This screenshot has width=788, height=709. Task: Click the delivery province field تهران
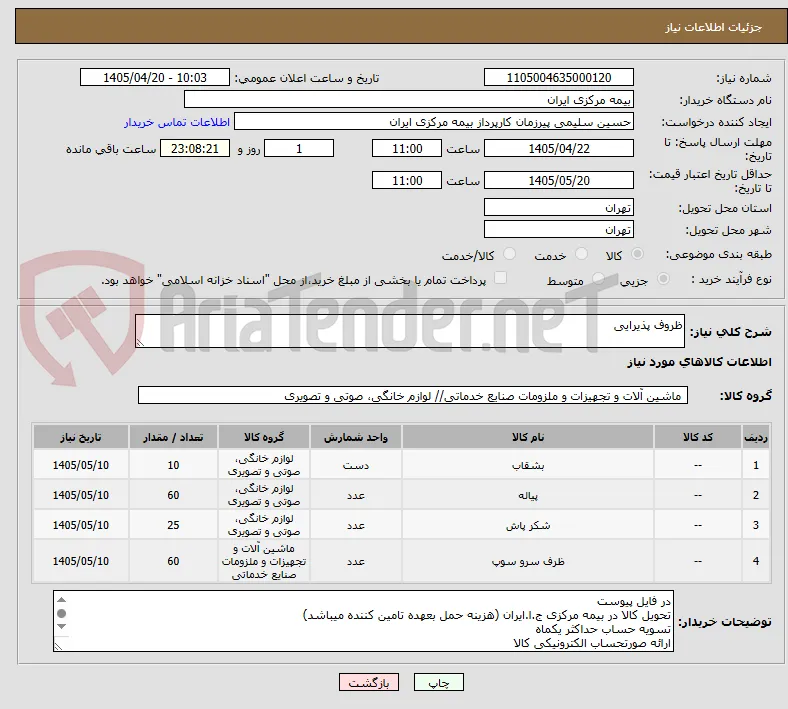click(x=558, y=207)
